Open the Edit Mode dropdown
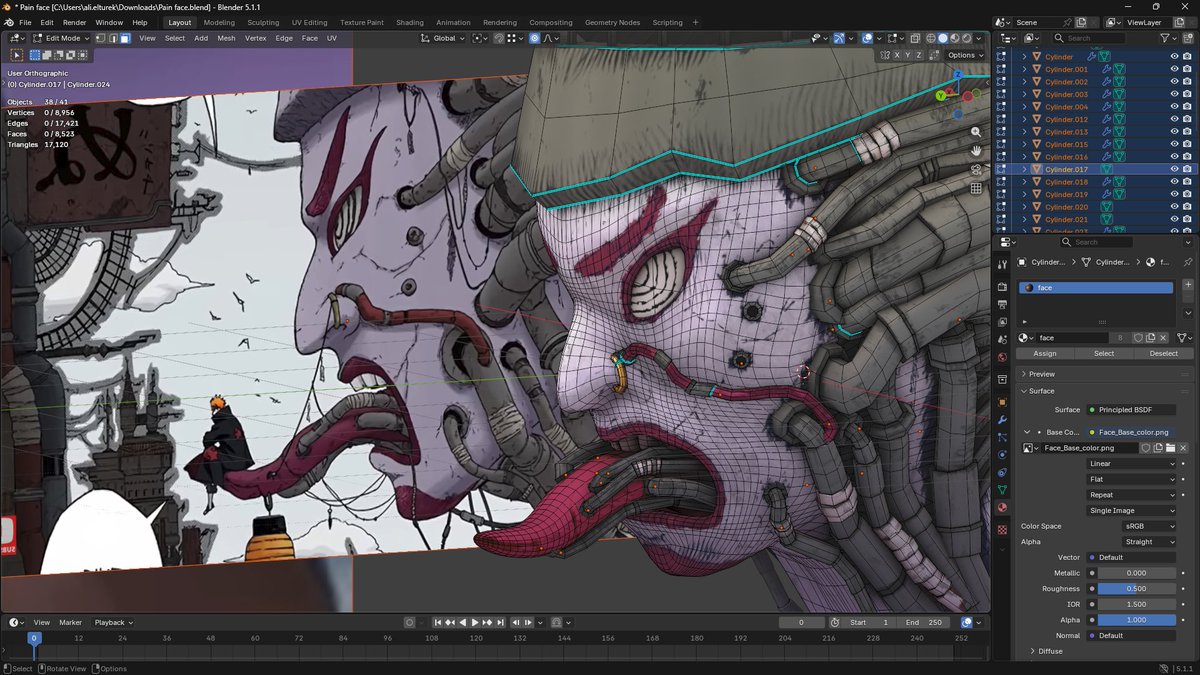 [60, 38]
